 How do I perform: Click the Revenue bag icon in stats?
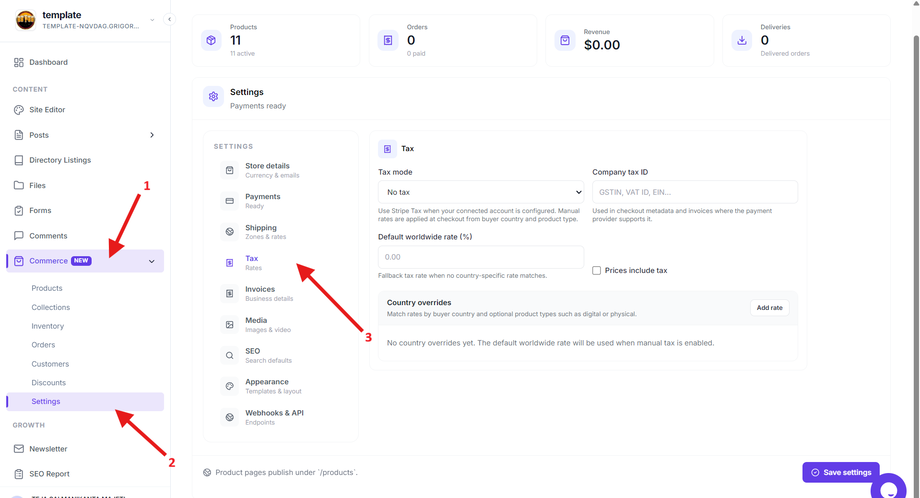[565, 40]
